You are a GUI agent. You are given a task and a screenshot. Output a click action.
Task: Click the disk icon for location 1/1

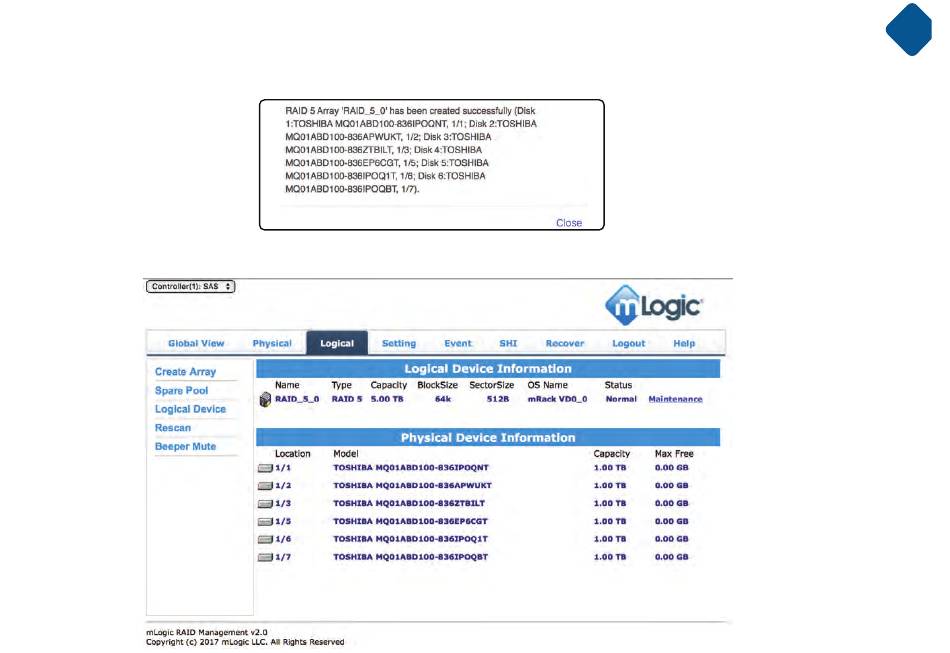265,468
